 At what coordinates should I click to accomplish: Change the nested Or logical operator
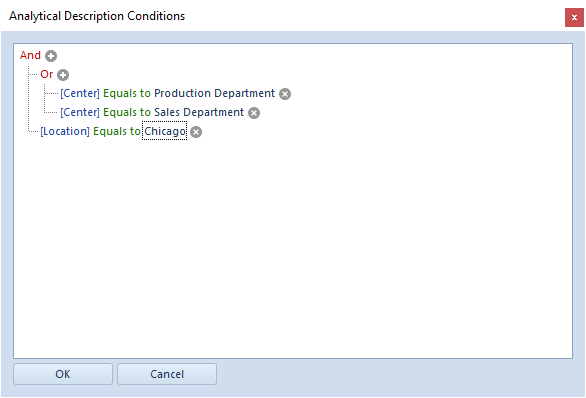pos(47,74)
